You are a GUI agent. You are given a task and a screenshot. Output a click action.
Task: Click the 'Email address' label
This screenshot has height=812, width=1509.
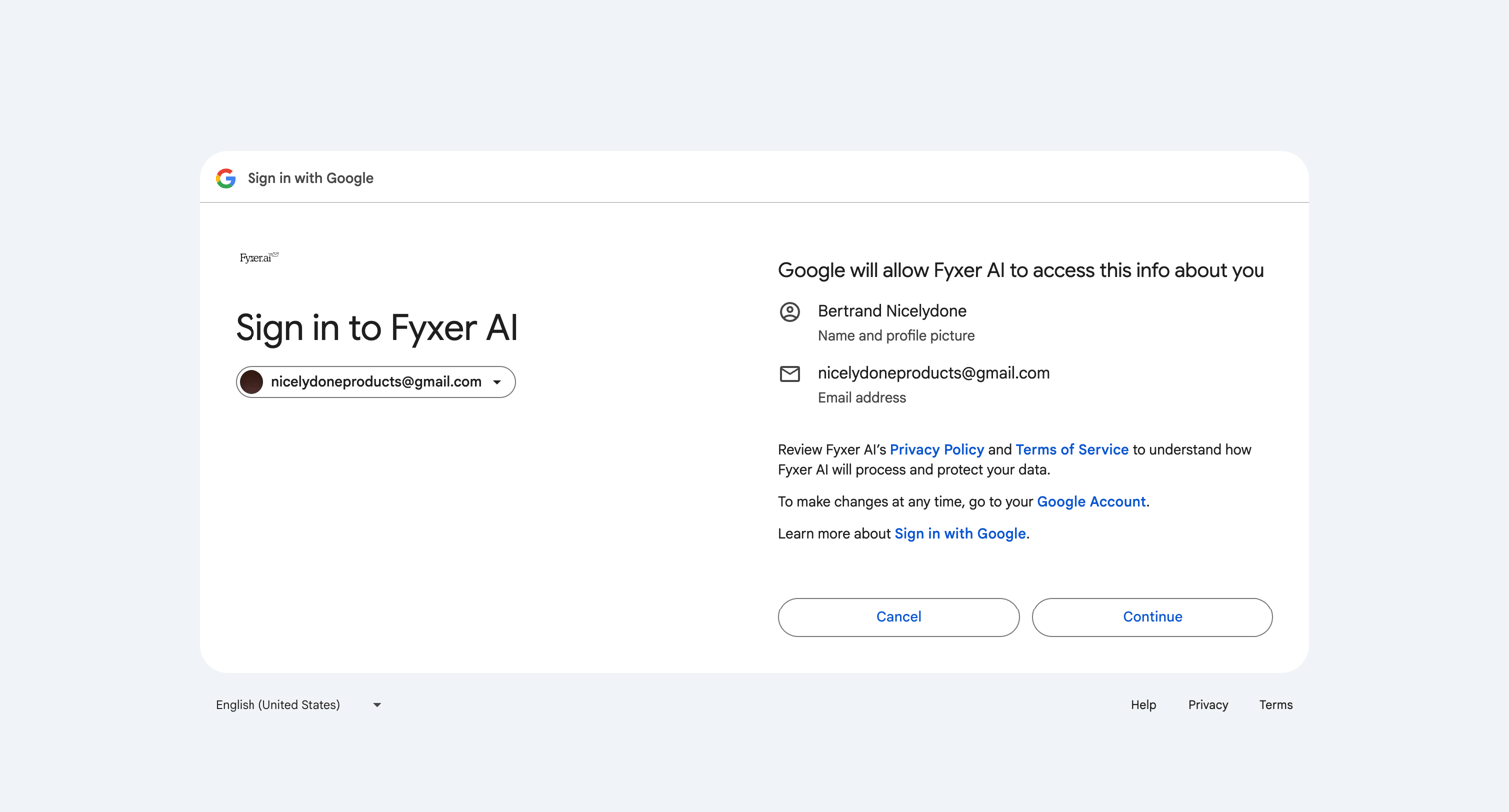pos(862,398)
